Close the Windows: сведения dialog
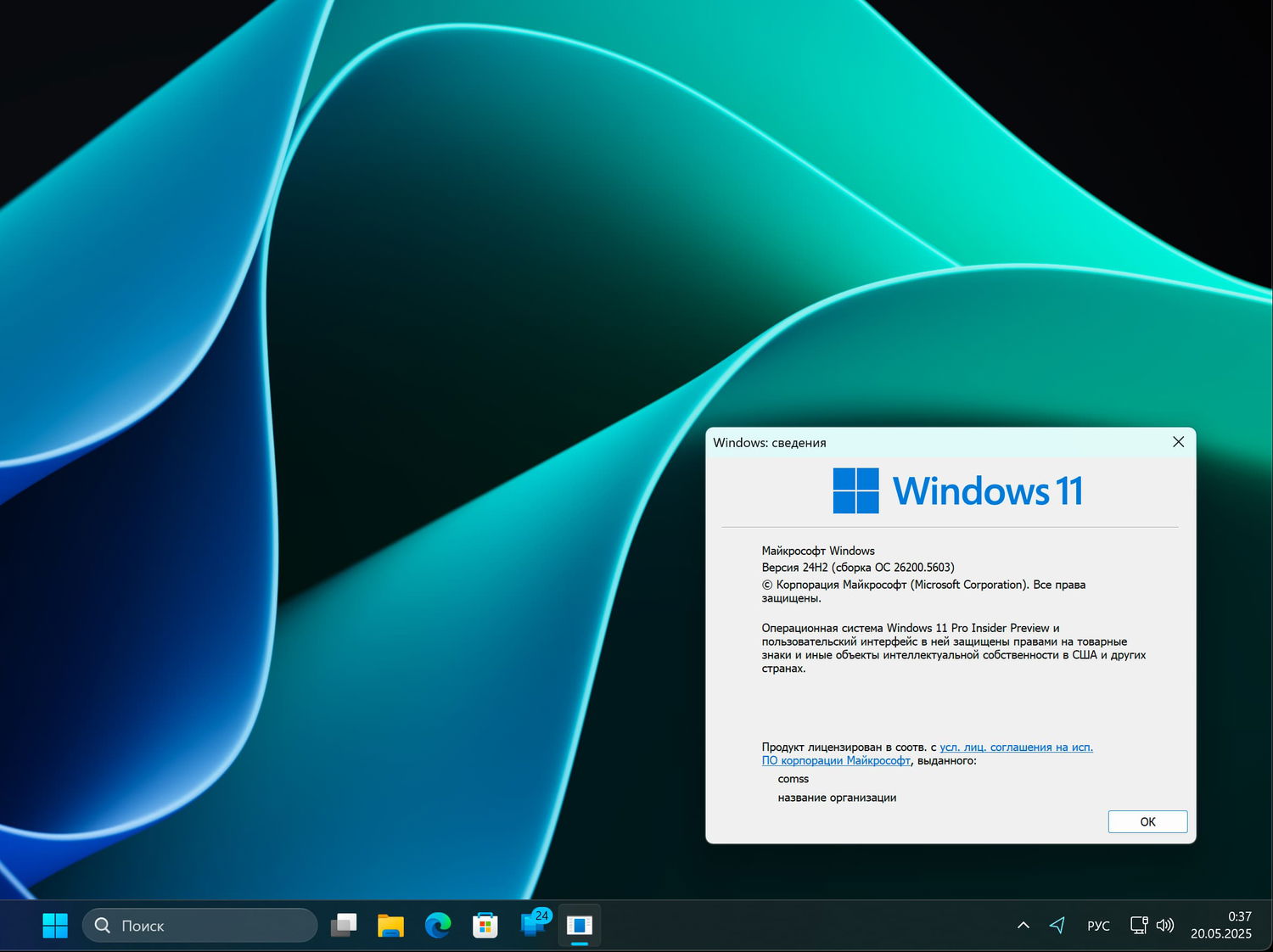1273x952 pixels. (x=1178, y=442)
